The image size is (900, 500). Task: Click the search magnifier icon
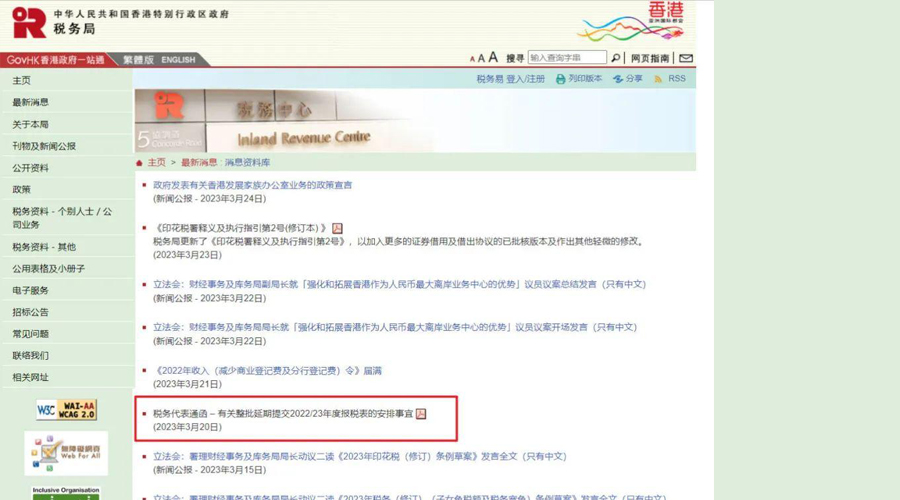615,58
